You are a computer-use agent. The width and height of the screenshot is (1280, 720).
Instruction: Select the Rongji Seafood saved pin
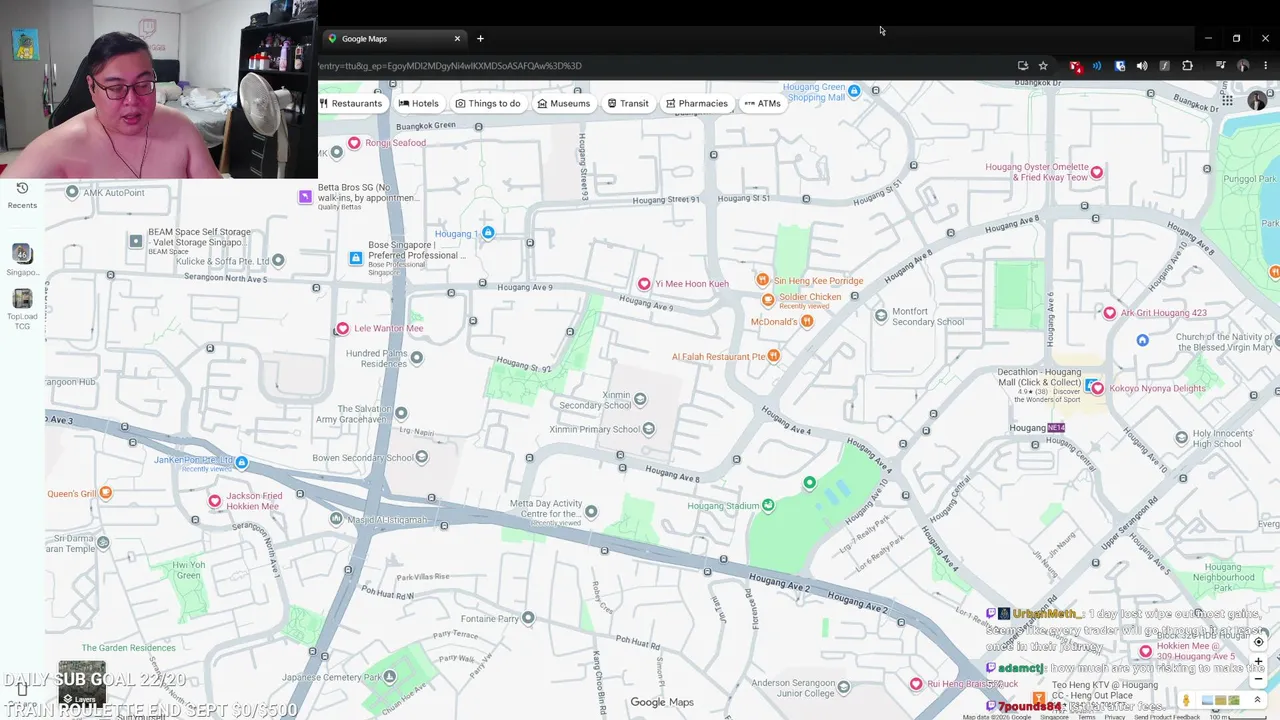[x=353, y=143]
